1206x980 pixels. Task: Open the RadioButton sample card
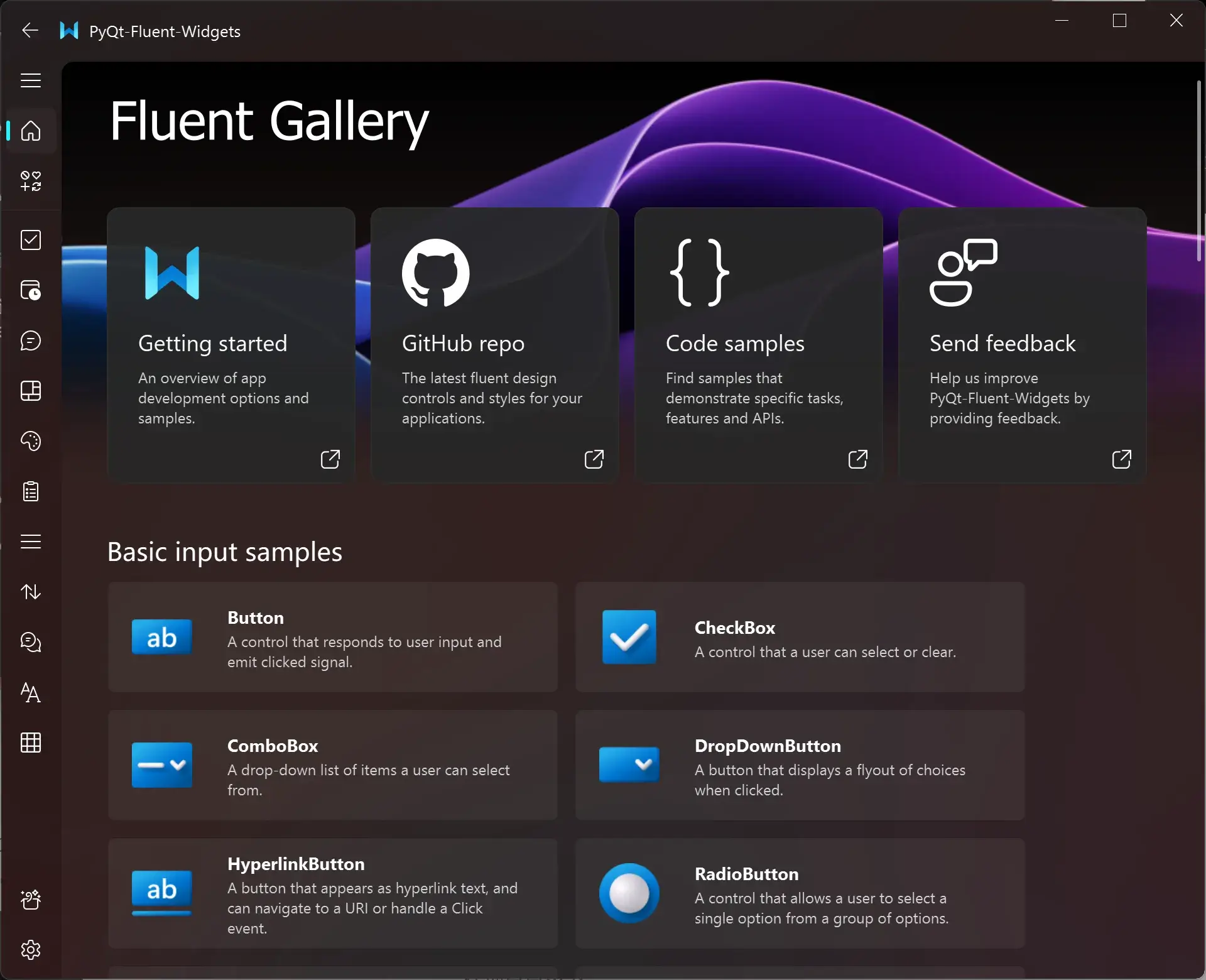(x=800, y=893)
